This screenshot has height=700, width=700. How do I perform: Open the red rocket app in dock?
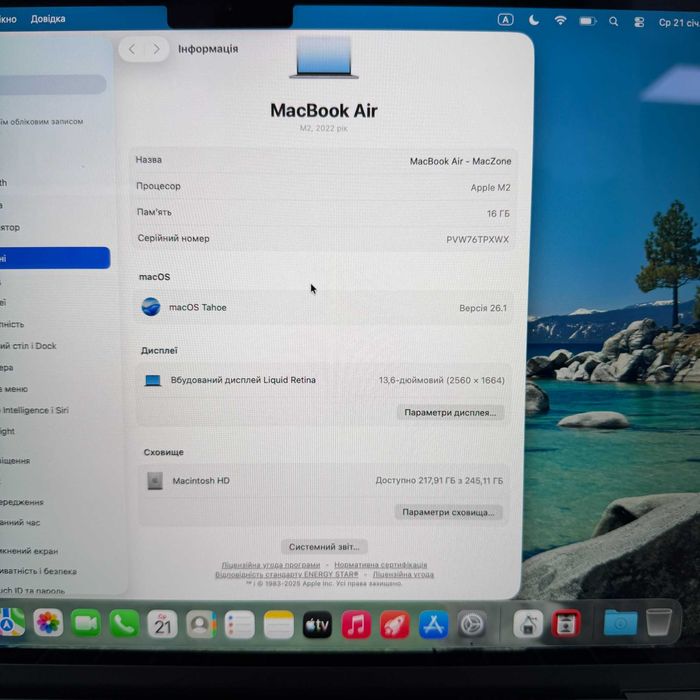point(395,625)
